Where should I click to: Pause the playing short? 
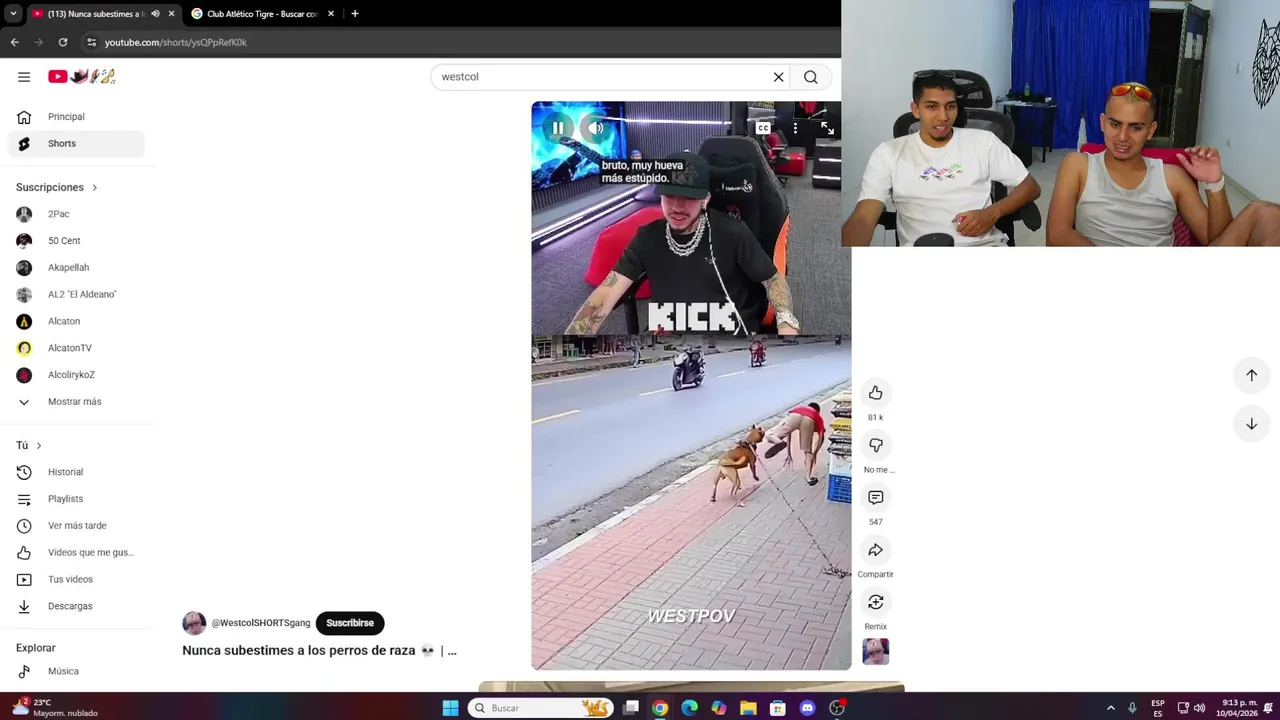[558, 128]
